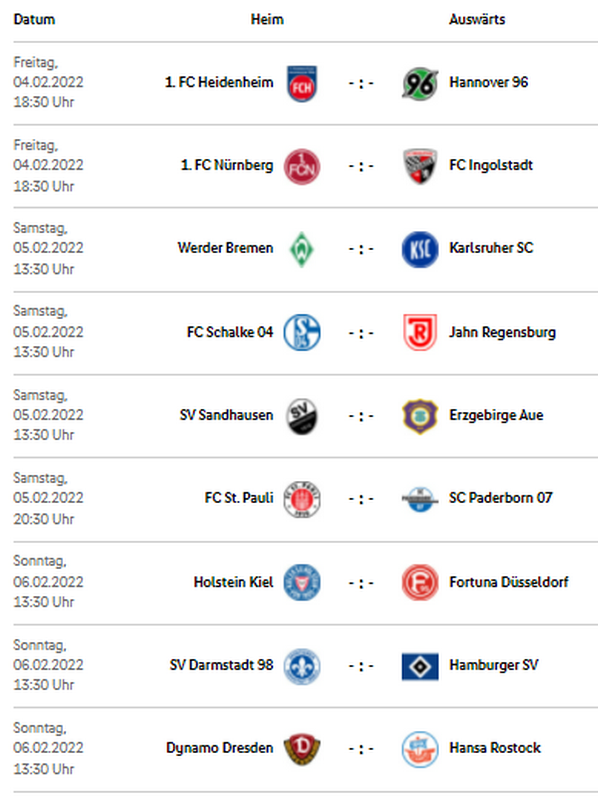Click the Jahn Regensburg red crest

pos(420,332)
